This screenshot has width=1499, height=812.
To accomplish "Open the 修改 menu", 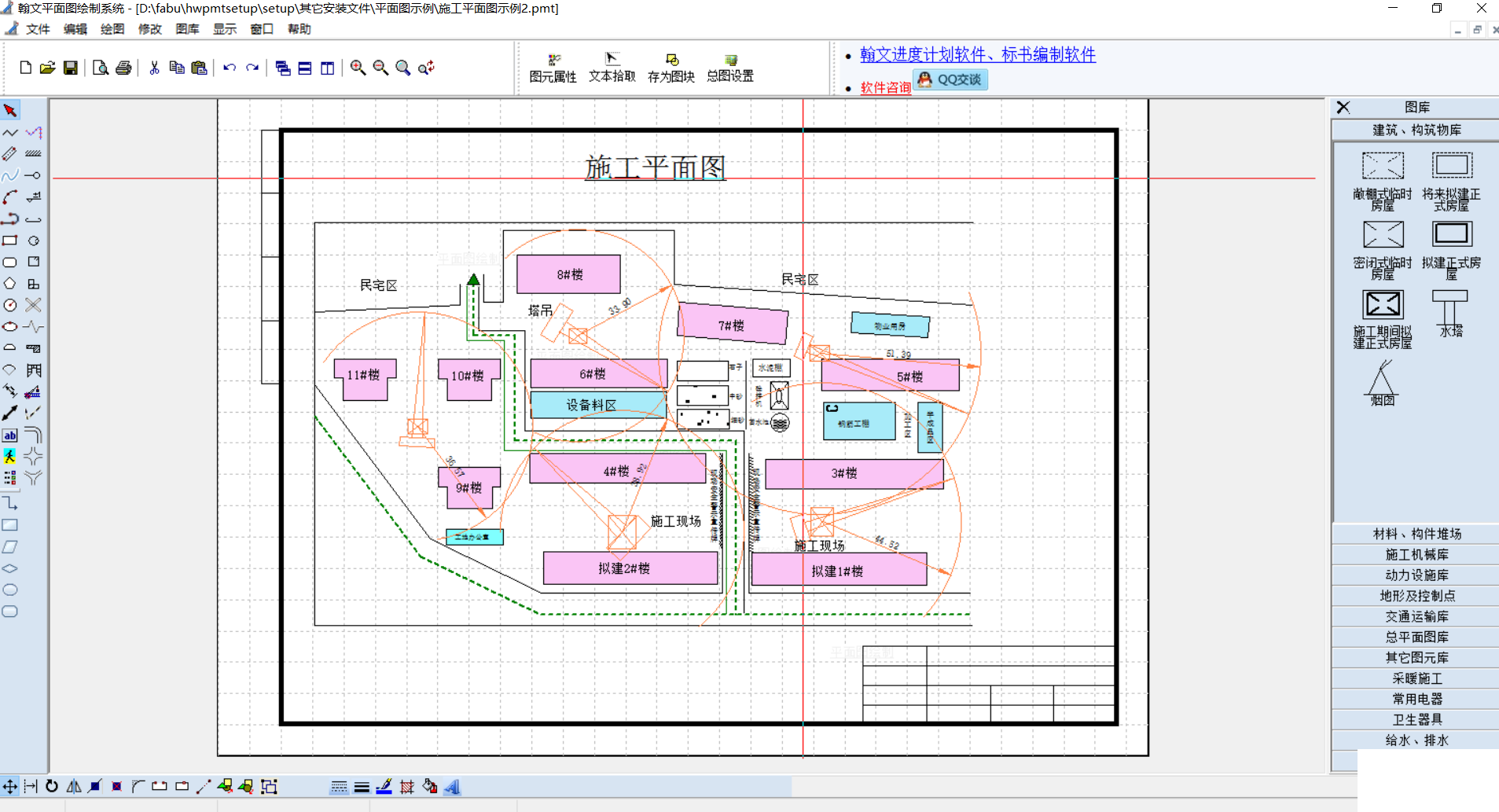I will 150,29.
